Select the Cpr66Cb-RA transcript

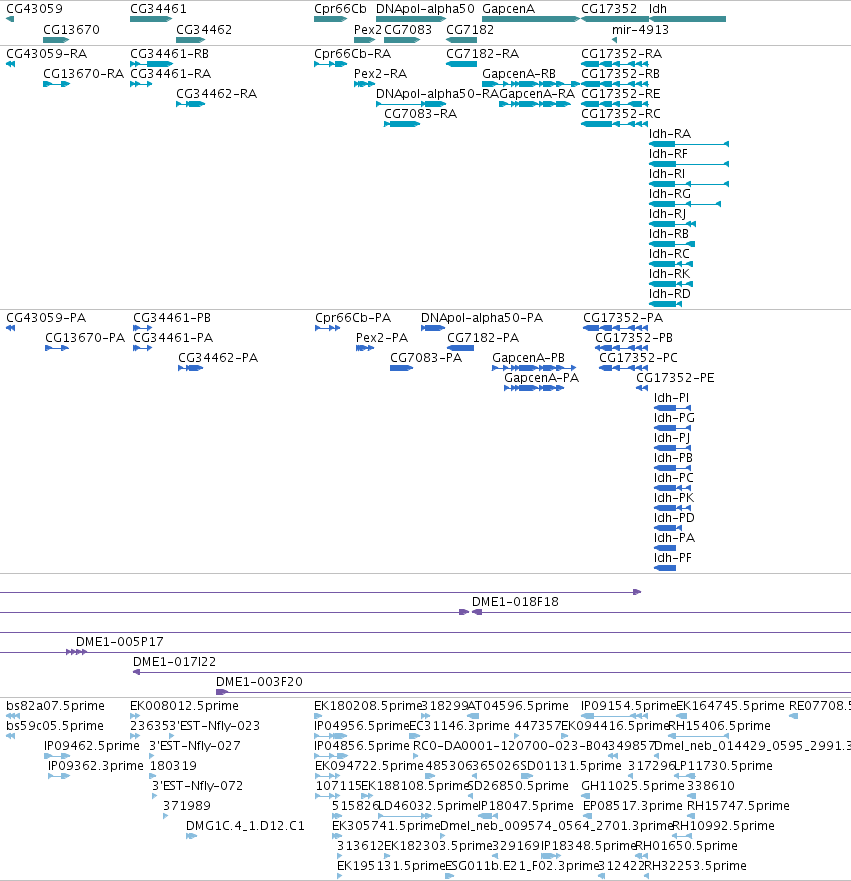click(330, 64)
